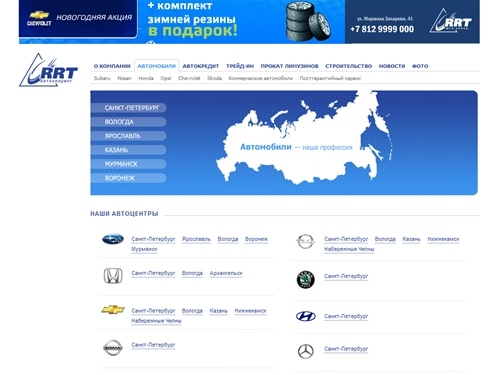
Task: Click the Новогодняя акция banner text
Action: tap(94, 17)
